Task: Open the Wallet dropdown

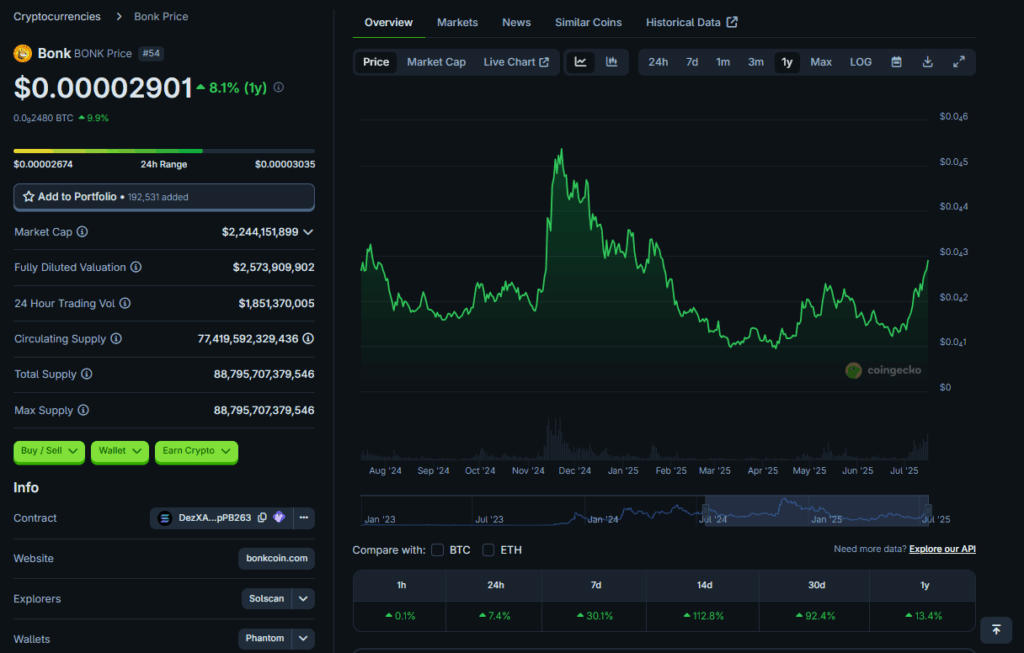Action: 120,451
